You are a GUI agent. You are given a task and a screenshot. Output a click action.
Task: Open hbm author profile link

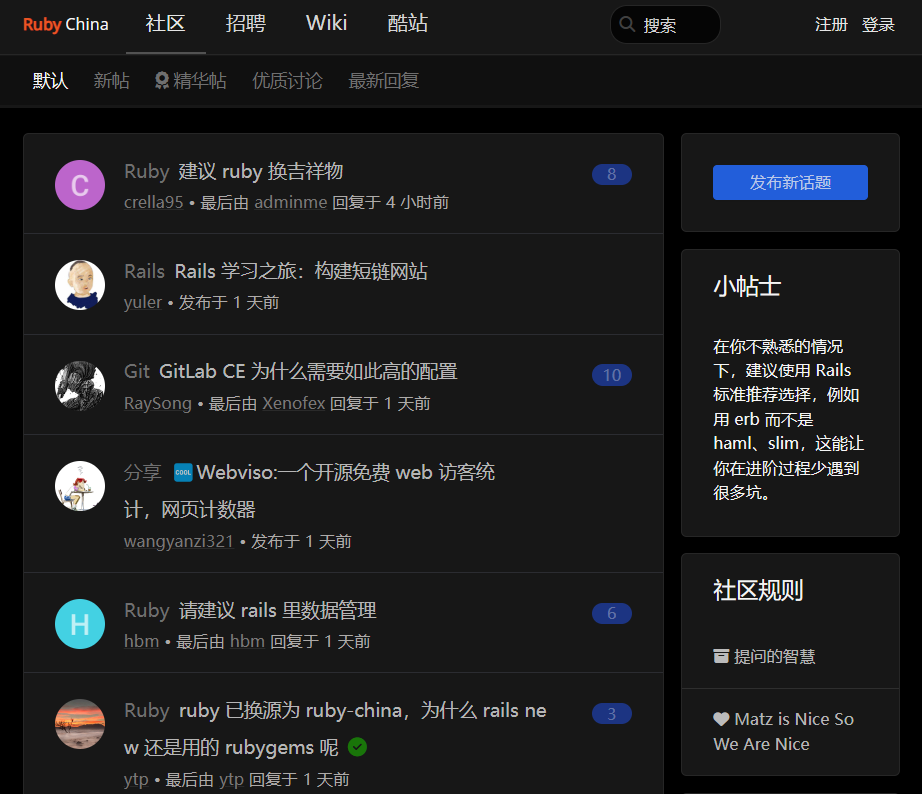tap(142, 641)
